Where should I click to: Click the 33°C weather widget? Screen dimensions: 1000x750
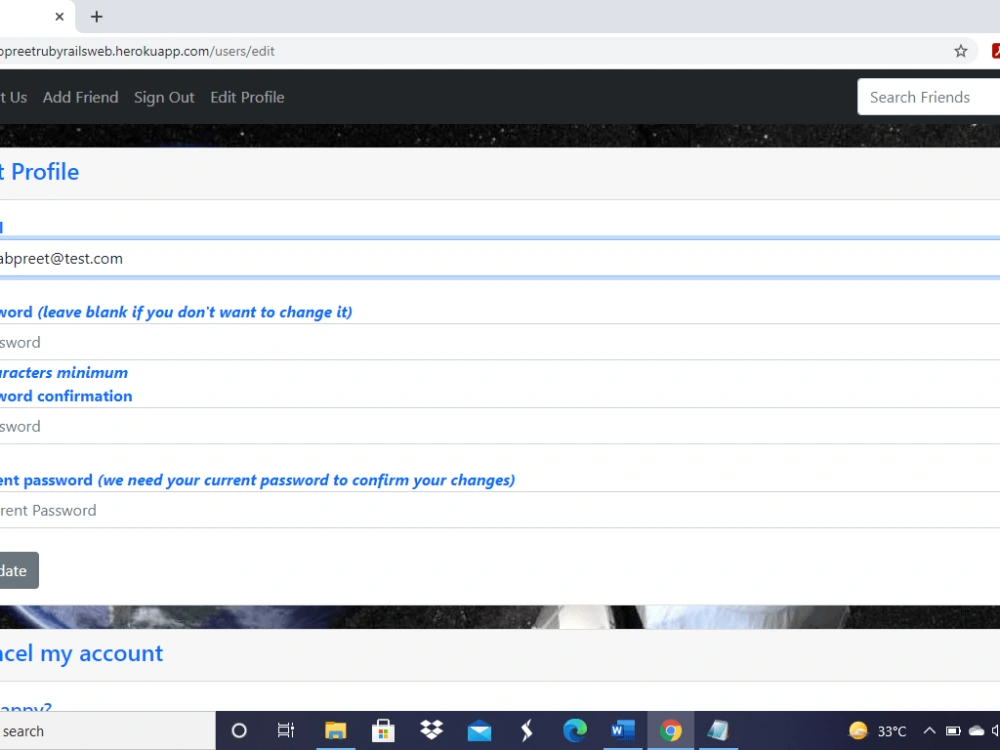[878, 731]
